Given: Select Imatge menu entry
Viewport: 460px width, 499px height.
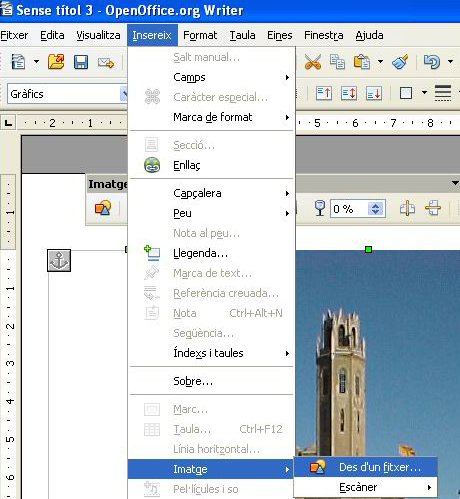Looking at the screenshot, I should click(211, 469).
